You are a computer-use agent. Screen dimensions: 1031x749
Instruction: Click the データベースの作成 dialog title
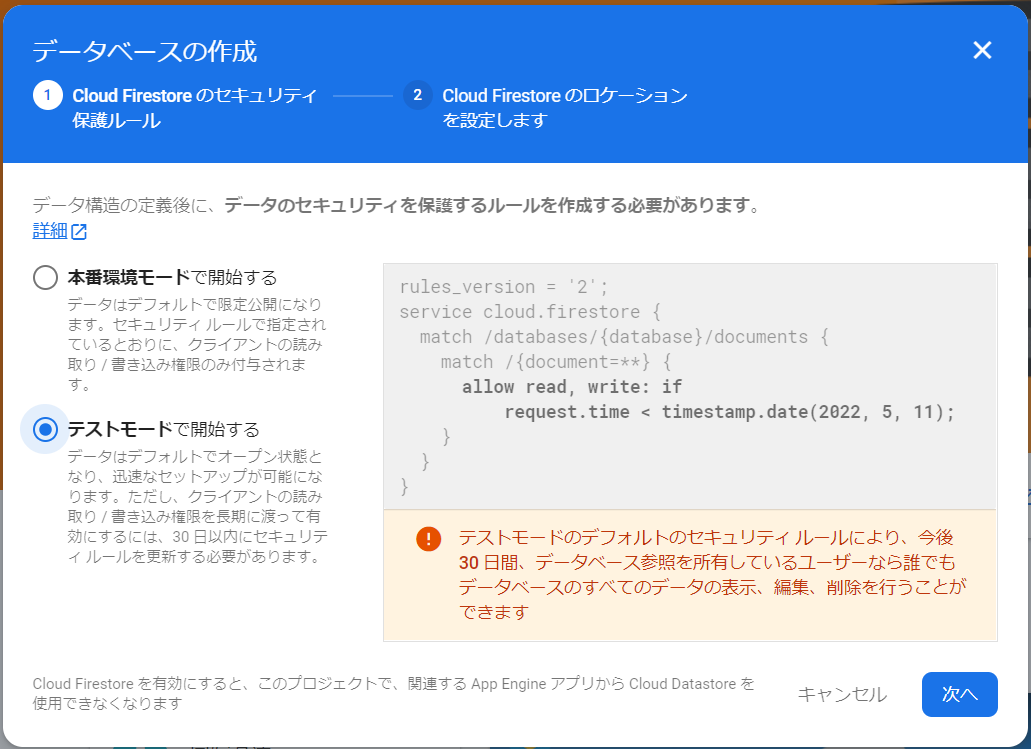(x=145, y=51)
